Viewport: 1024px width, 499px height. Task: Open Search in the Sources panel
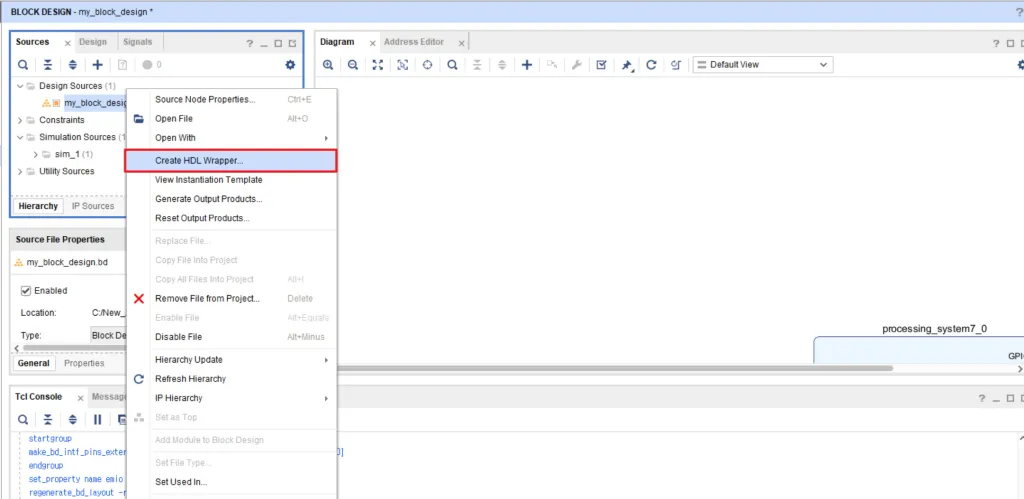pyautogui.click(x=23, y=65)
